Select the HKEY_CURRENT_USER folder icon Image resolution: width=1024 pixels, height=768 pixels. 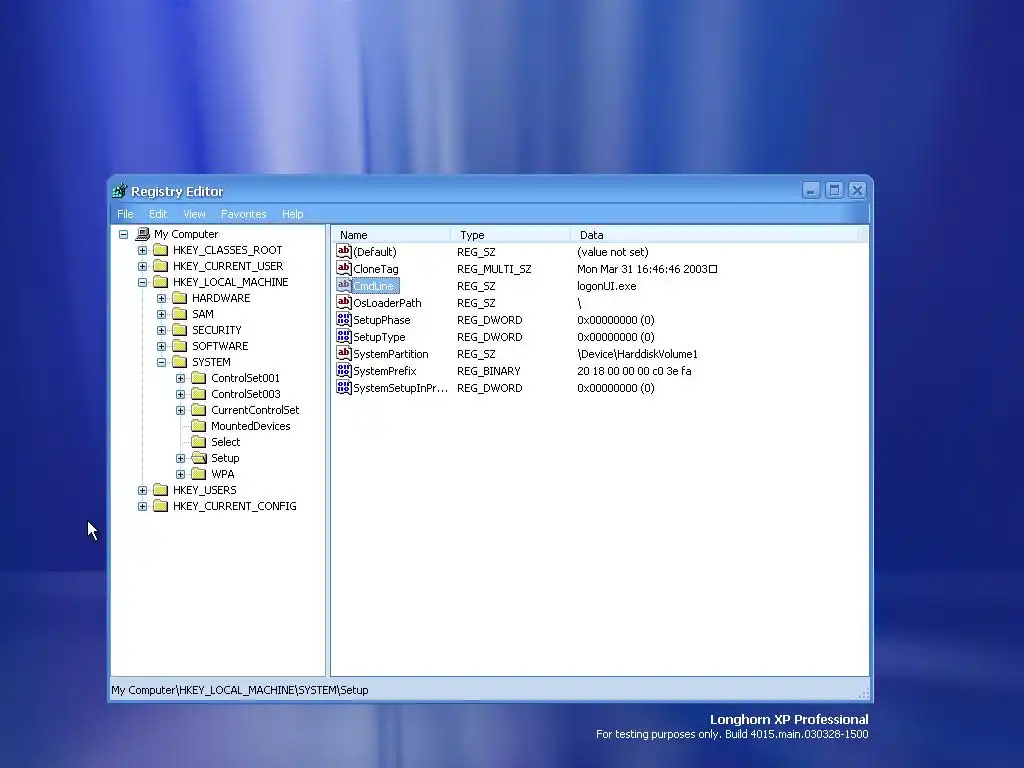pyautogui.click(x=161, y=266)
